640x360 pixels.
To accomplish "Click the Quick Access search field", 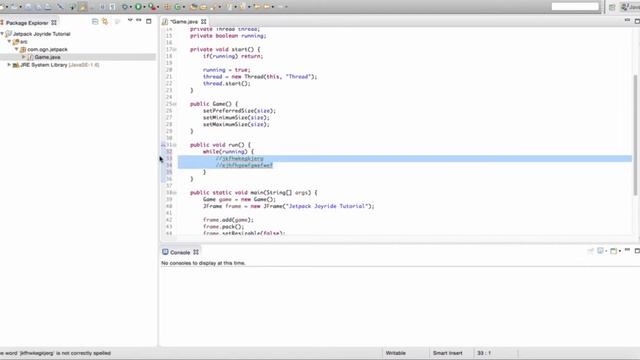I will pos(575,7).
